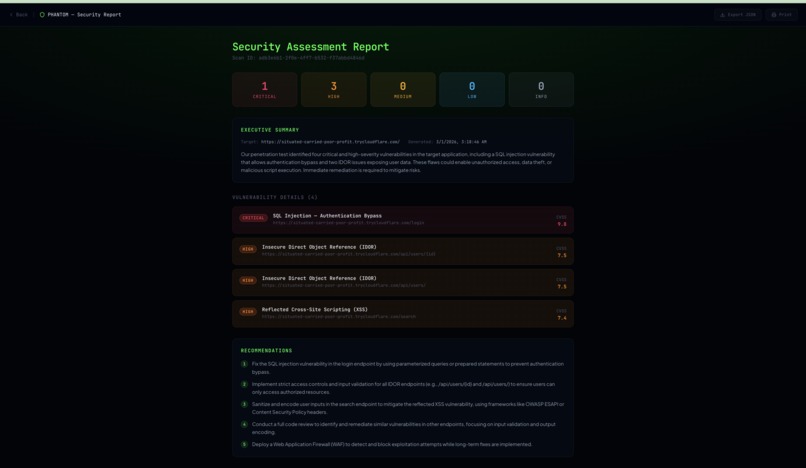The height and width of the screenshot is (468, 806).
Task: Click the Web Application Firewall recommendation
Action: point(392,444)
